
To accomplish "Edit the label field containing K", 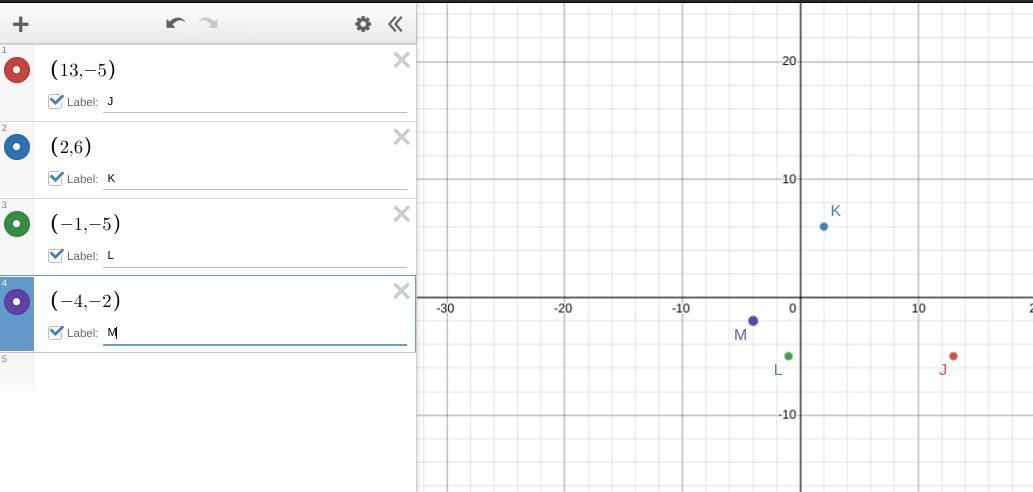I will pos(255,179).
